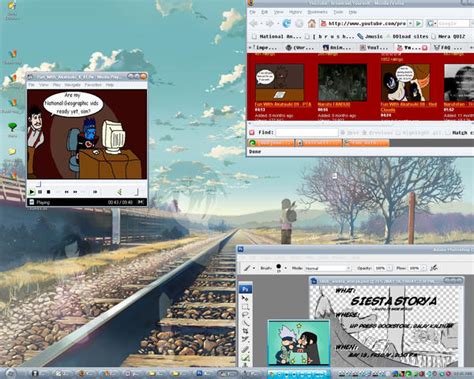This screenshot has width=474, height=379.
Task: Go forward a page in Firefox
Action: click(269, 23)
